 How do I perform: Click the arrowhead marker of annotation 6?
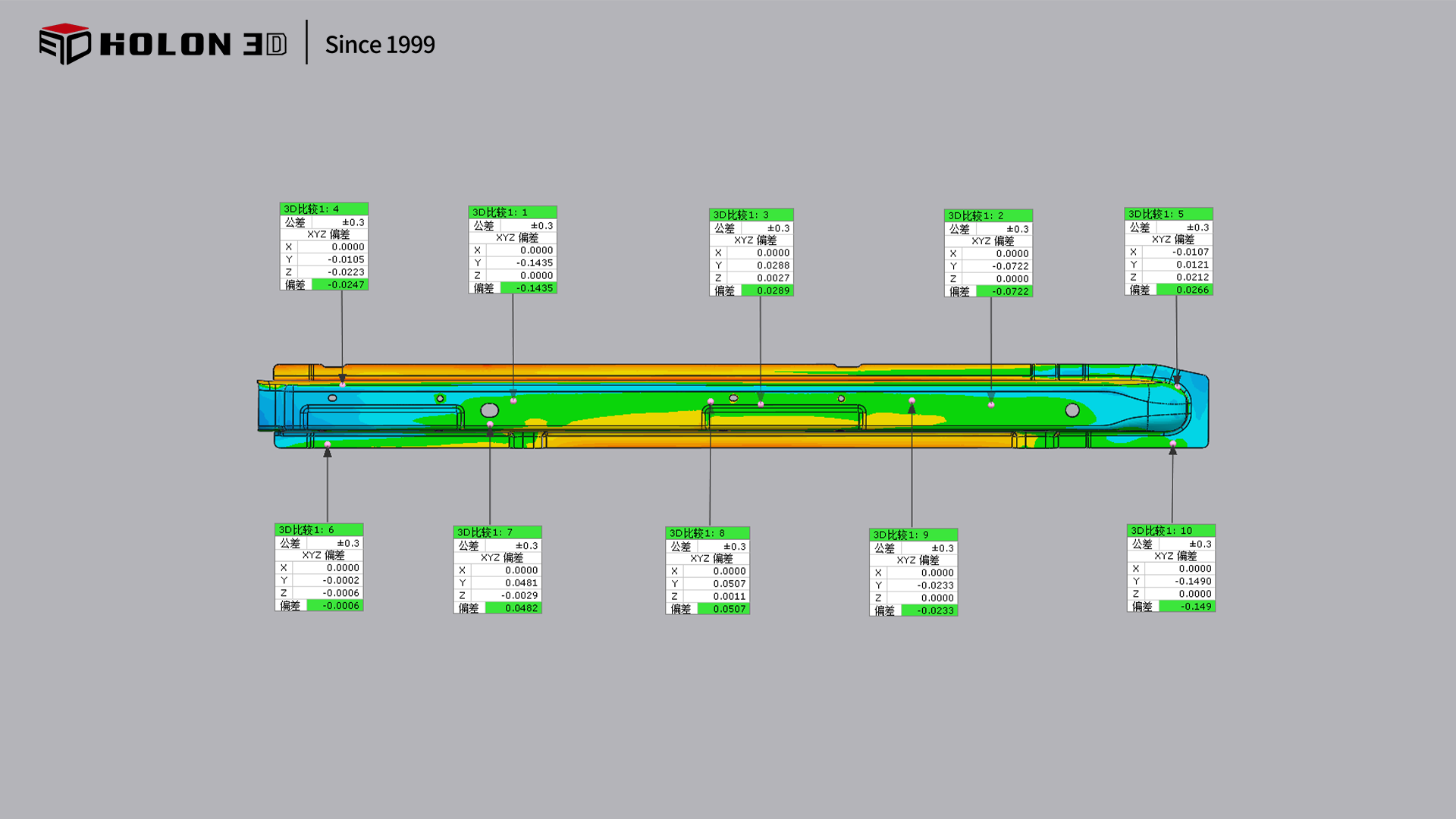click(328, 453)
